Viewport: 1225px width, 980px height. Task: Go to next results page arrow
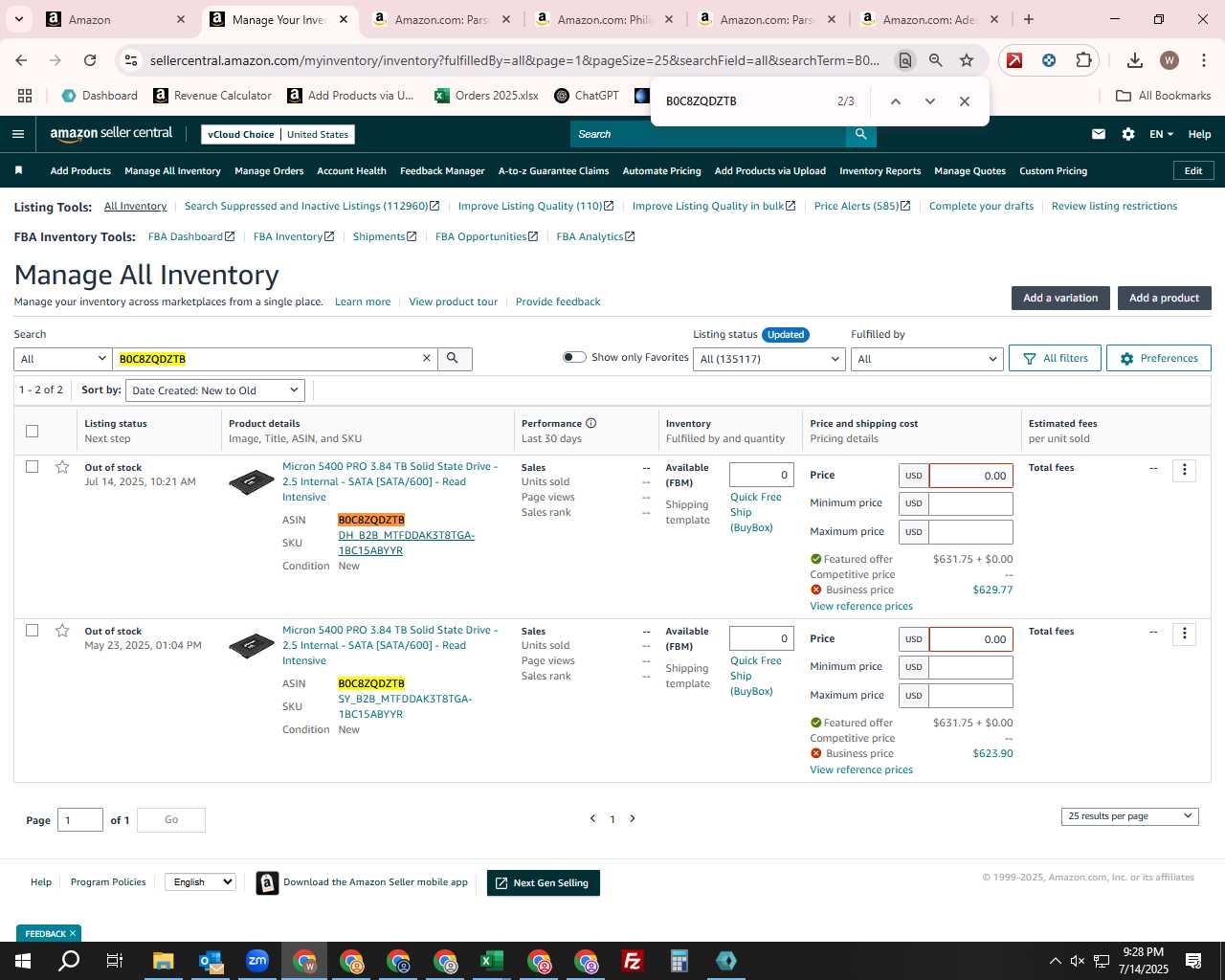(x=632, y=818)
